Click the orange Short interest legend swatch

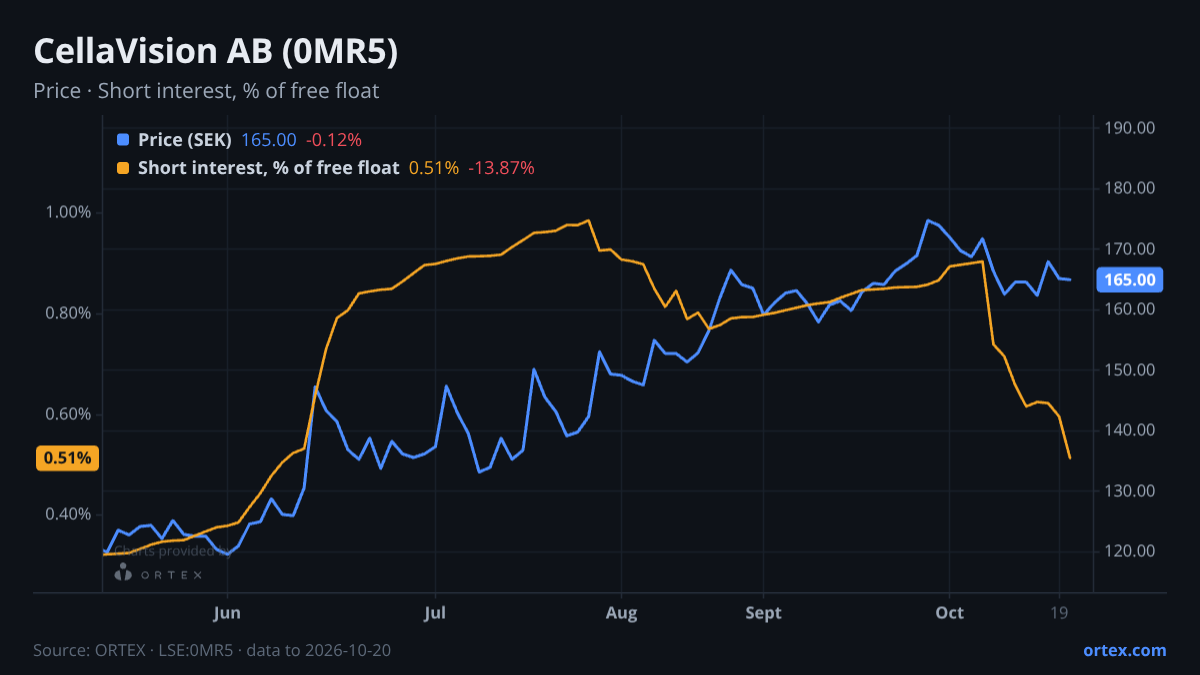click(123, 168)
